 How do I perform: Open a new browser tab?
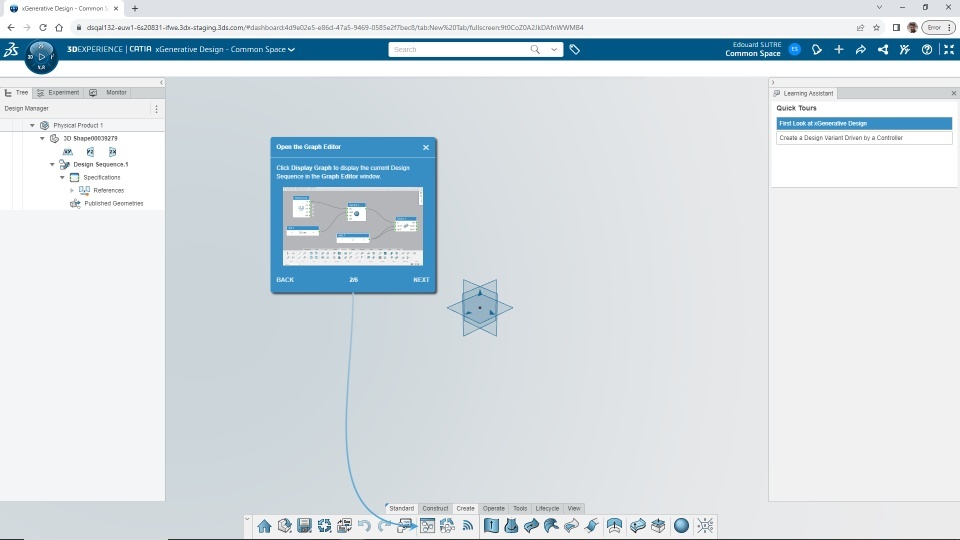[x=135, y=9]
